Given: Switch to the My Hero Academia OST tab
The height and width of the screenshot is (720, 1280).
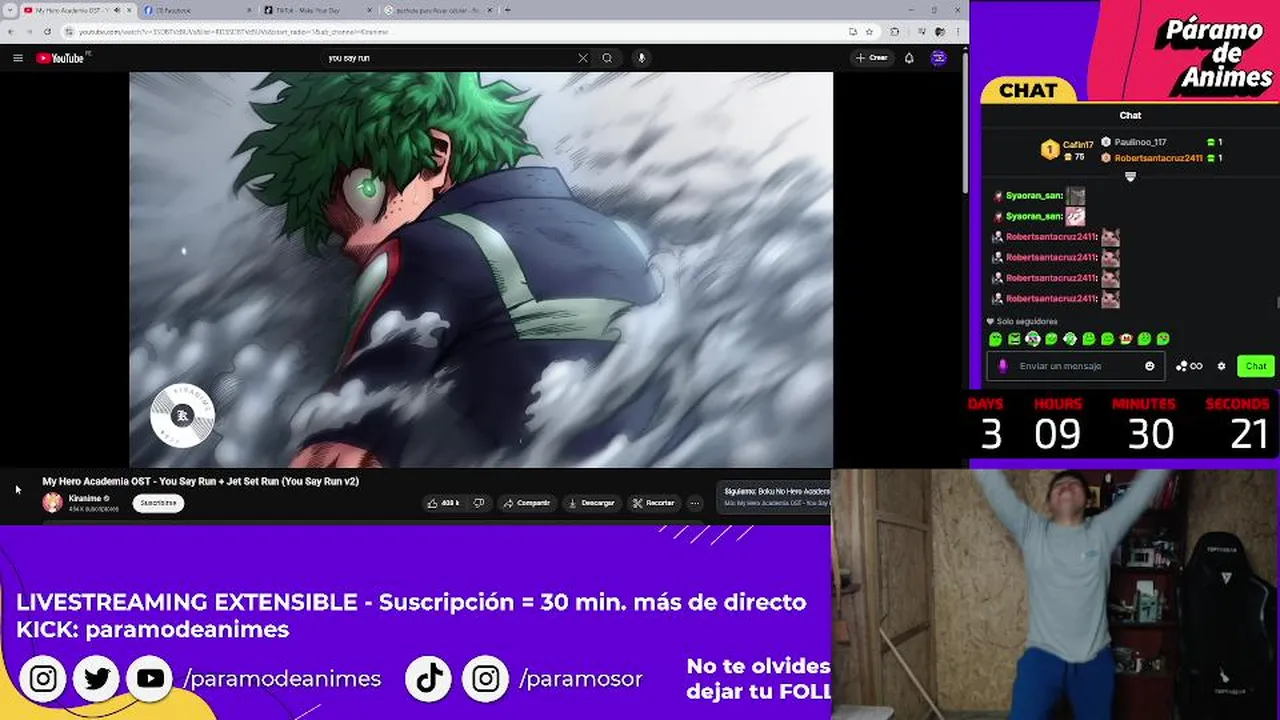Looking at the screenshot, I should coord(72,10).
